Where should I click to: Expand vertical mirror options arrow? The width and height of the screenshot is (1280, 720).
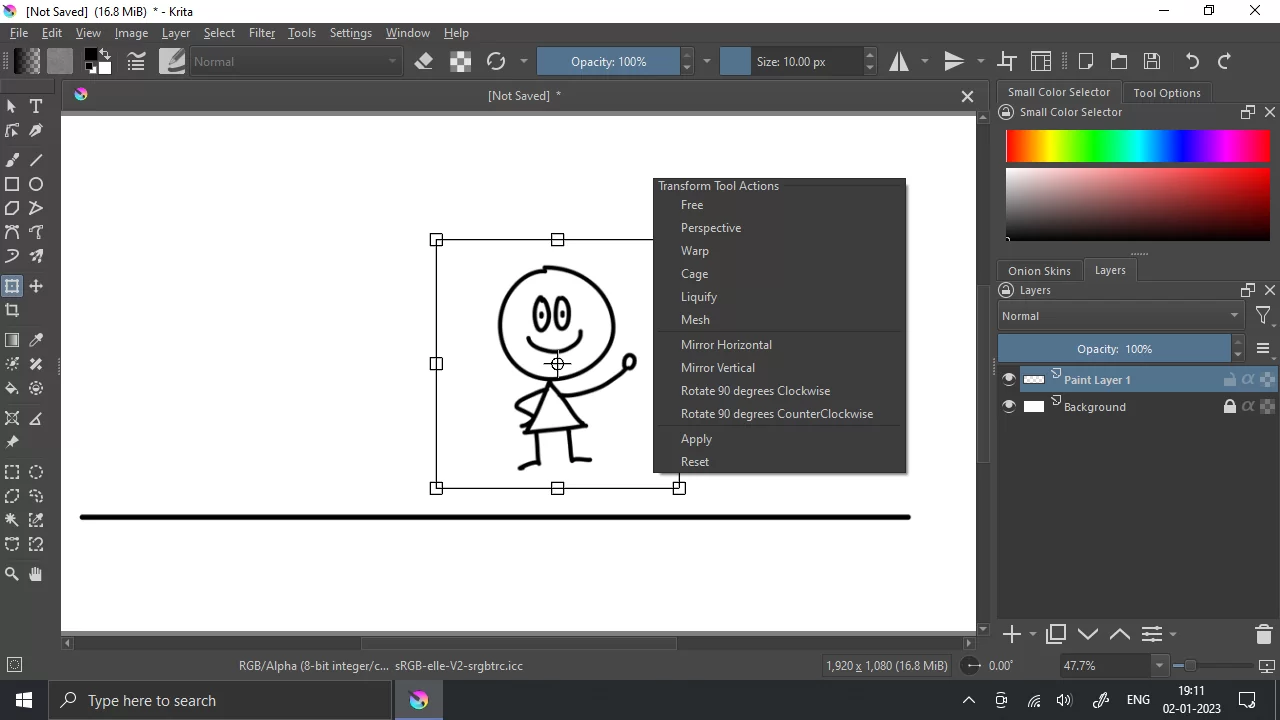click(980, 61)
